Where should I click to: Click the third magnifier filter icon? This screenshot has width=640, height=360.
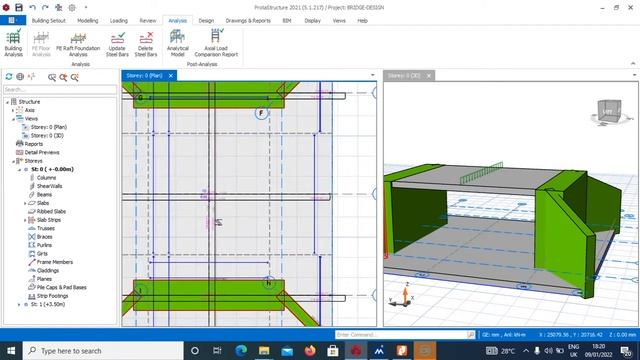point(75,77)
